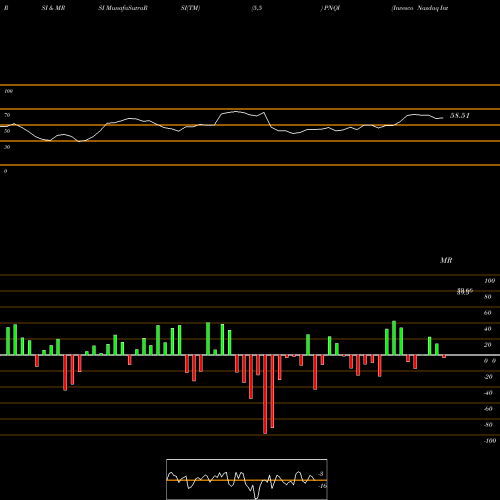Screen dimensions: 500x500
Task: Click the 'PNQI' ticker text in header
Action: [332, 8]
